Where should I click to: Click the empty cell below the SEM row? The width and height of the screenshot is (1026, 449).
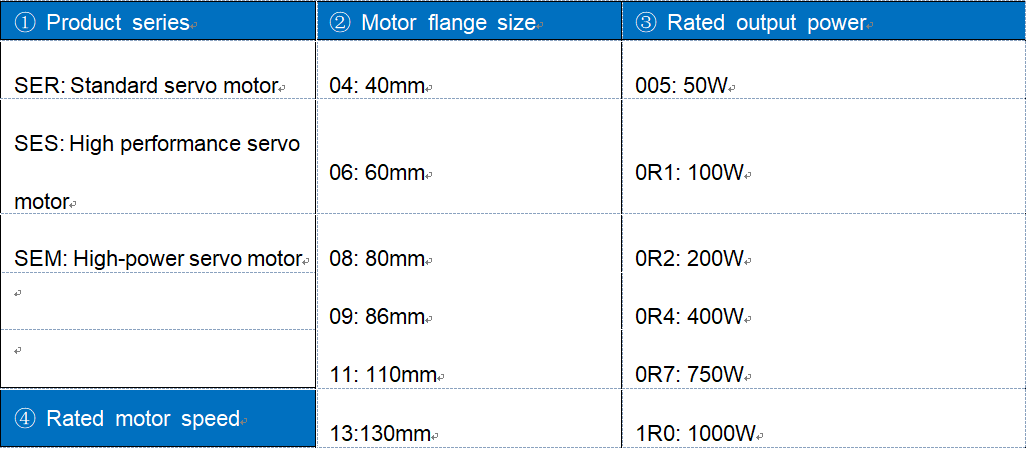pyautogui.click(x=158, y=301)
